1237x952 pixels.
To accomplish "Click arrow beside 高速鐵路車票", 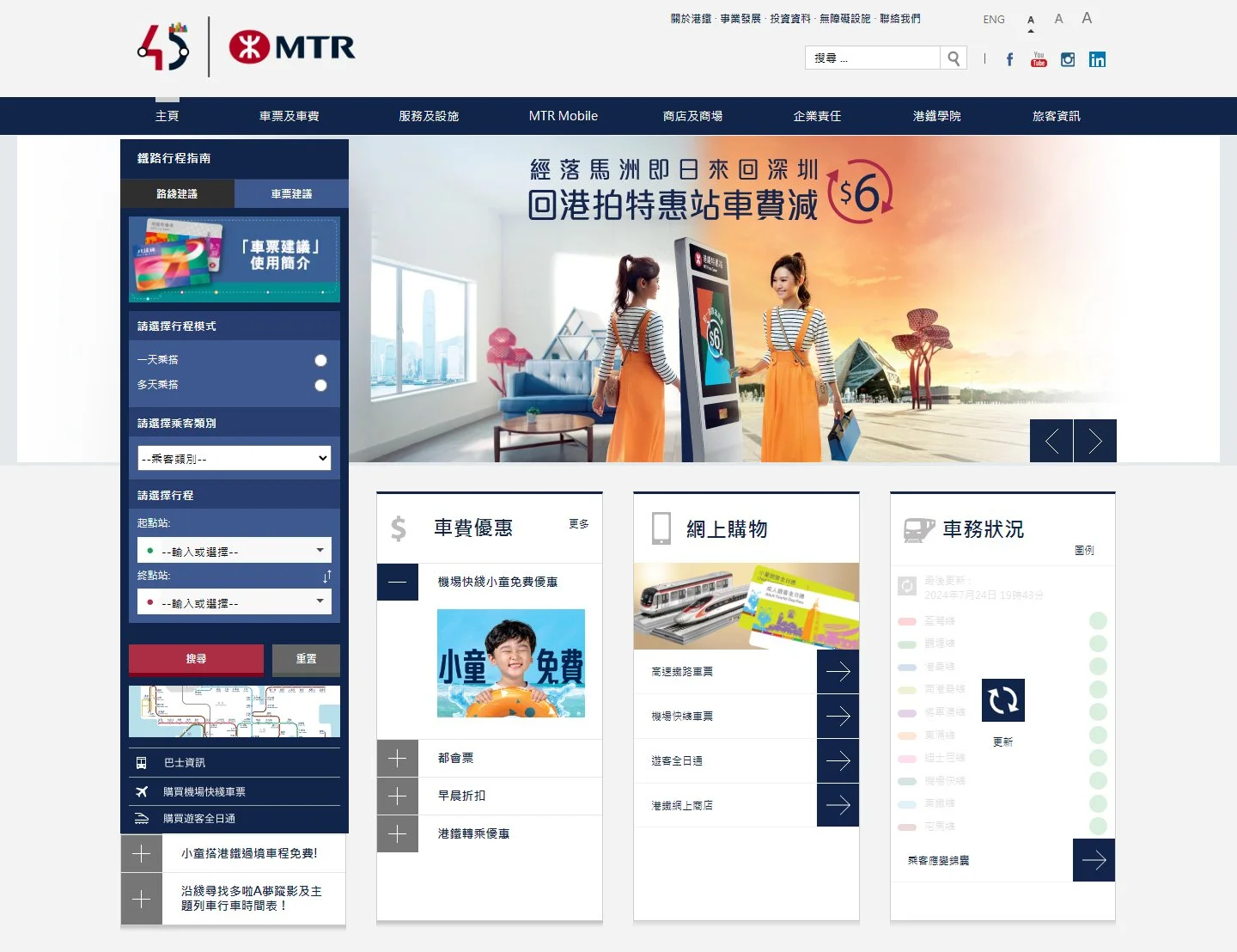I will [x=838, y=671].
